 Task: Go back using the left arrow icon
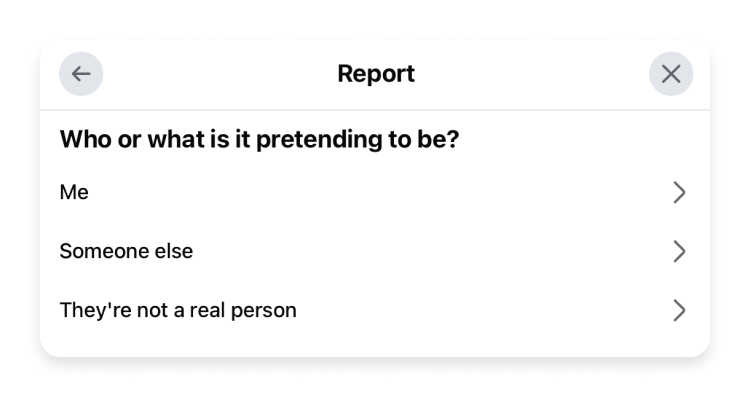pos(81,74)
